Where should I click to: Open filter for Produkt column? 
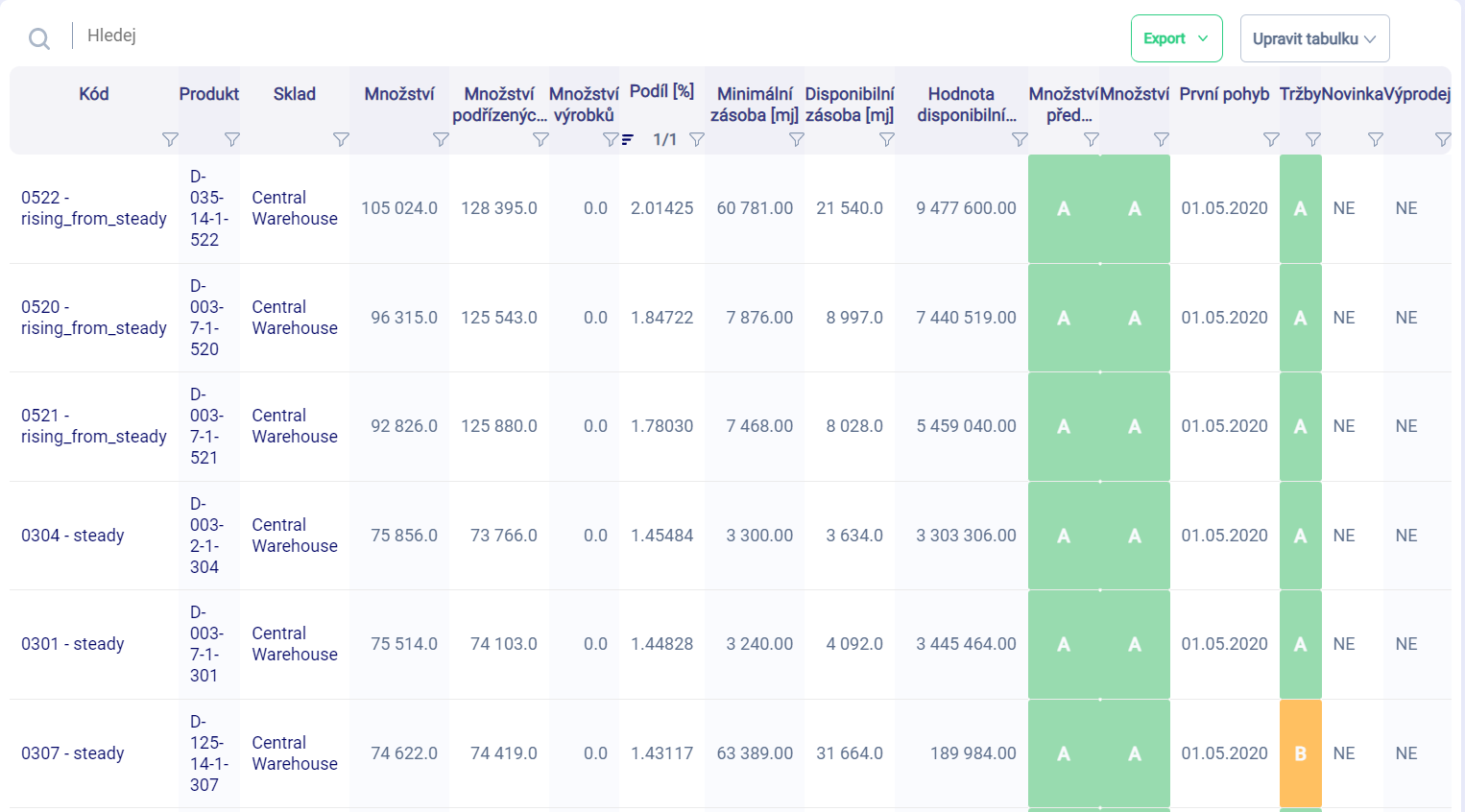point(231,140)
